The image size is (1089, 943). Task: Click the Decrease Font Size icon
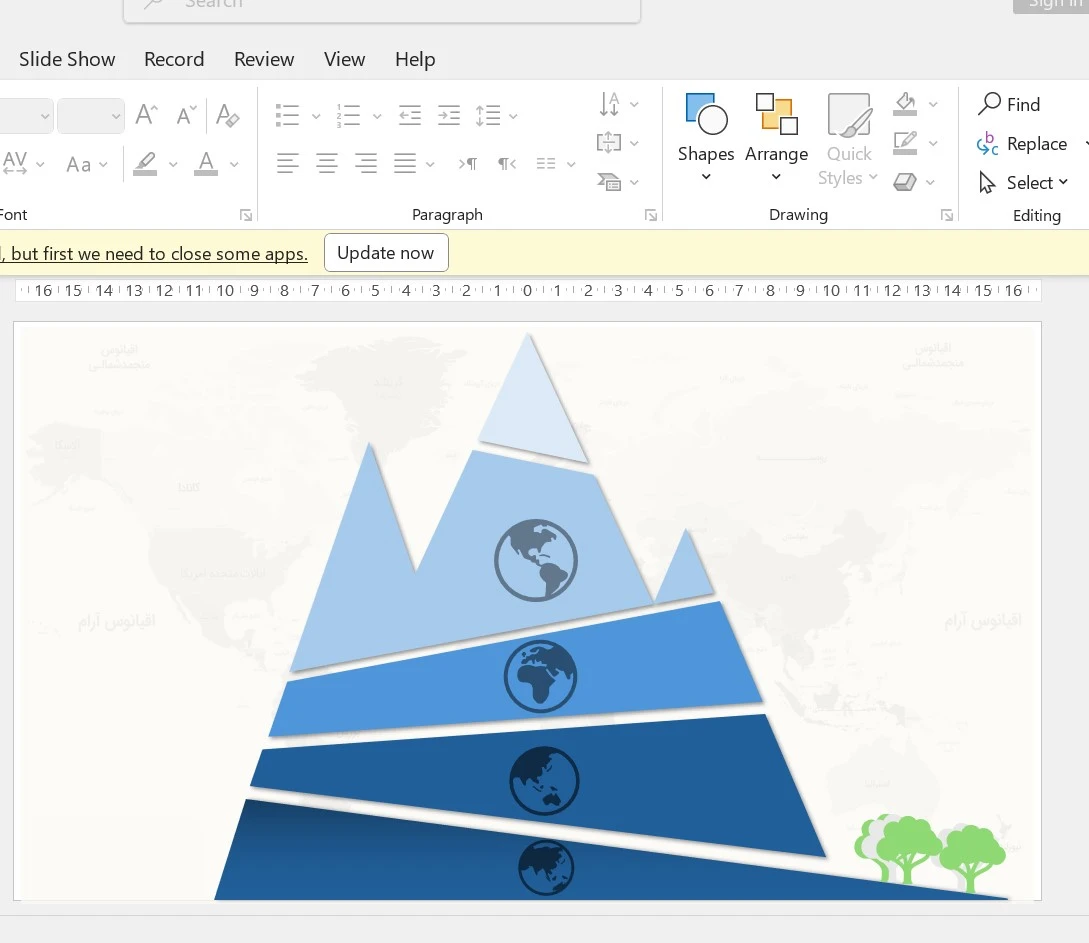[186, 115]
